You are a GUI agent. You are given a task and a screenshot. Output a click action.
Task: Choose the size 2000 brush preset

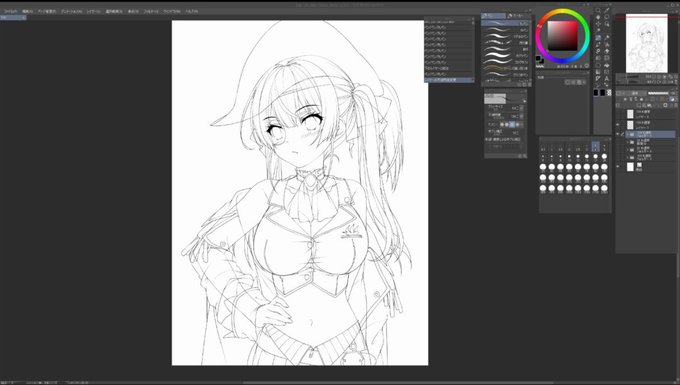604,189
